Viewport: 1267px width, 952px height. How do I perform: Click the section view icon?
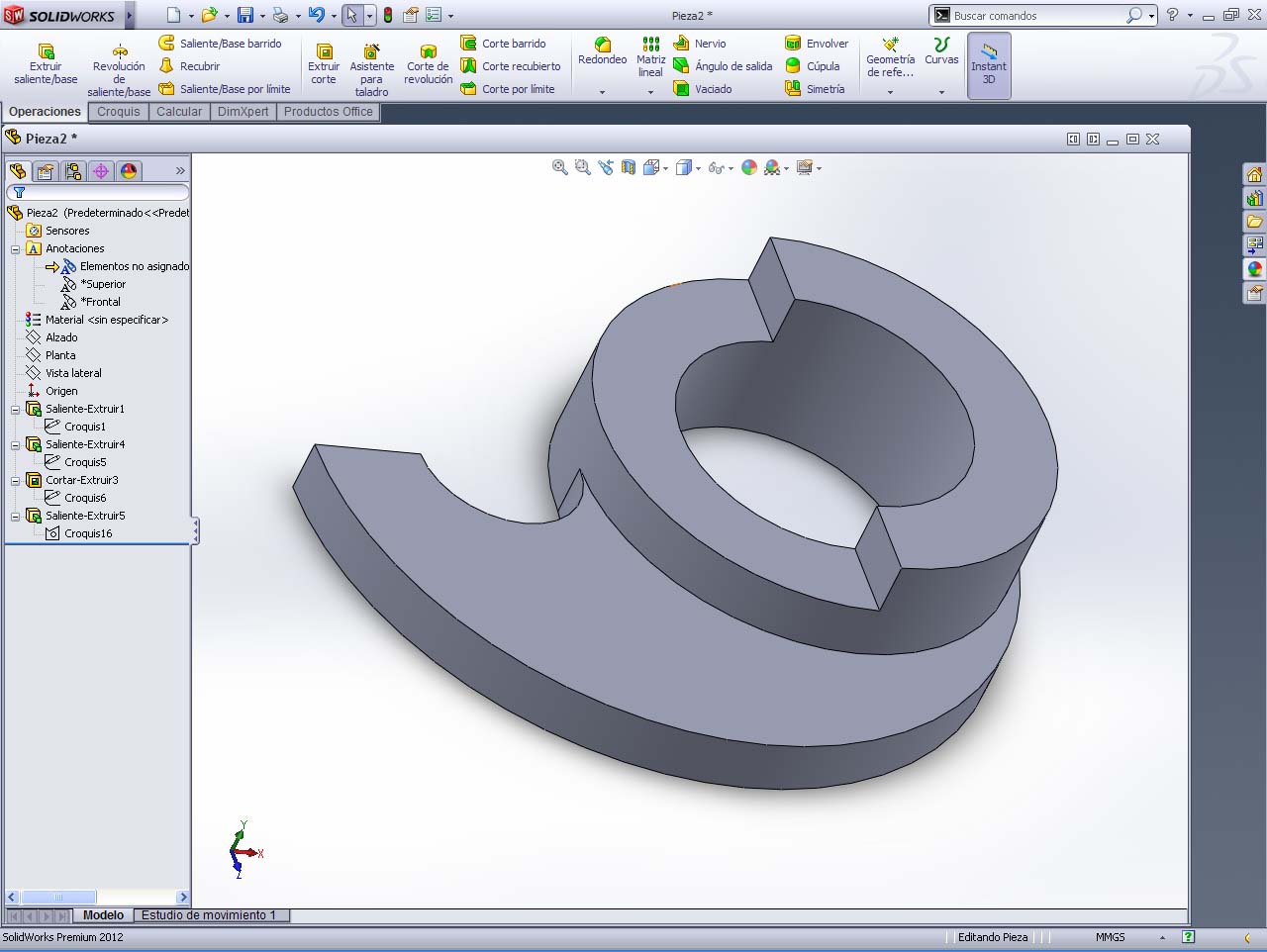(629, 168)
